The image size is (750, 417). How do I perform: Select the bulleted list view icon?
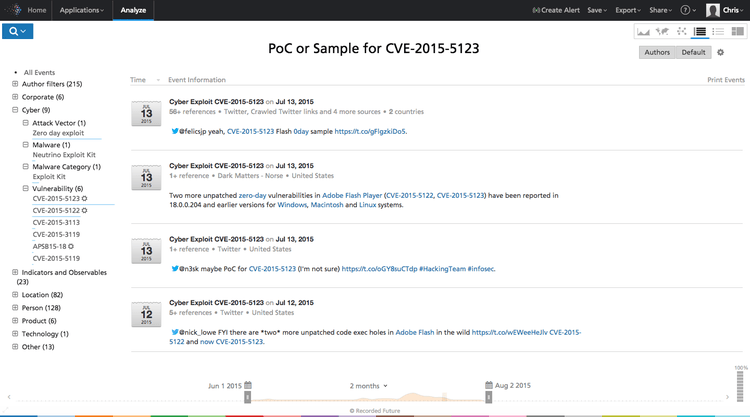coord(718,32)
